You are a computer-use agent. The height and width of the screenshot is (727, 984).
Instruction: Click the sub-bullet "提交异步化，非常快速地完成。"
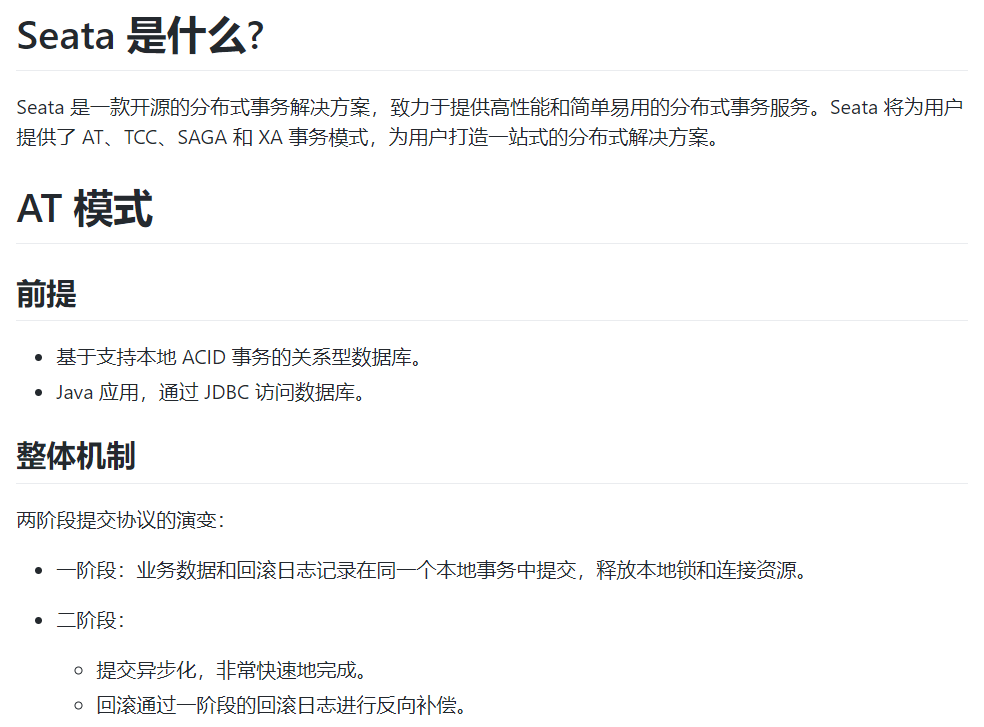(x=232, y=670)
